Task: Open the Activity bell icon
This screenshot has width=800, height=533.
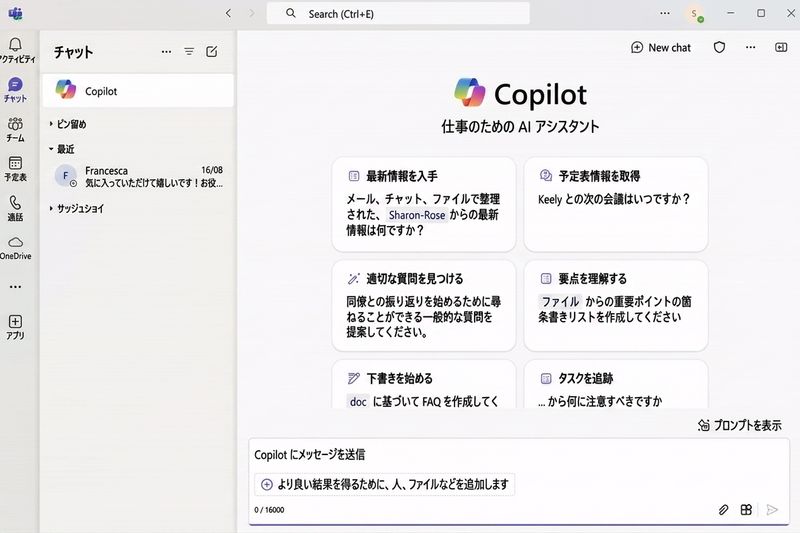Action: tap(15, 45)
